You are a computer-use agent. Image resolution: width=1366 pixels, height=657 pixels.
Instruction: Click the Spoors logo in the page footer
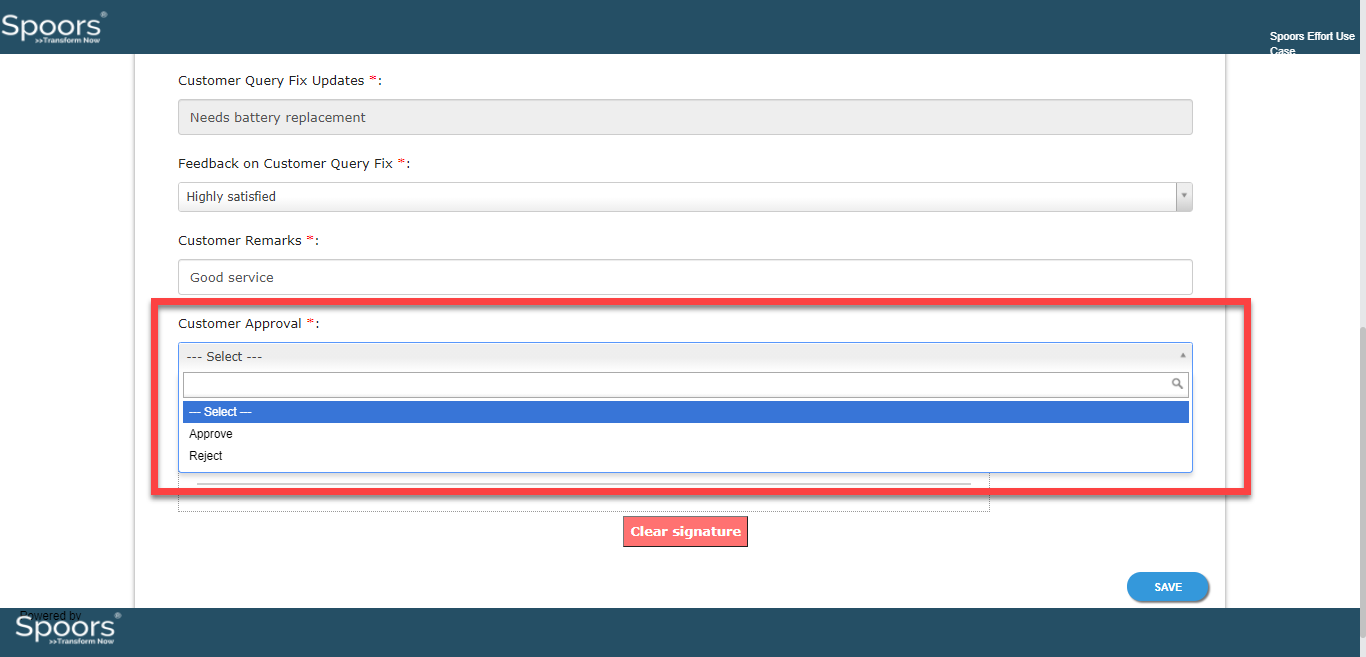[65, 630]
